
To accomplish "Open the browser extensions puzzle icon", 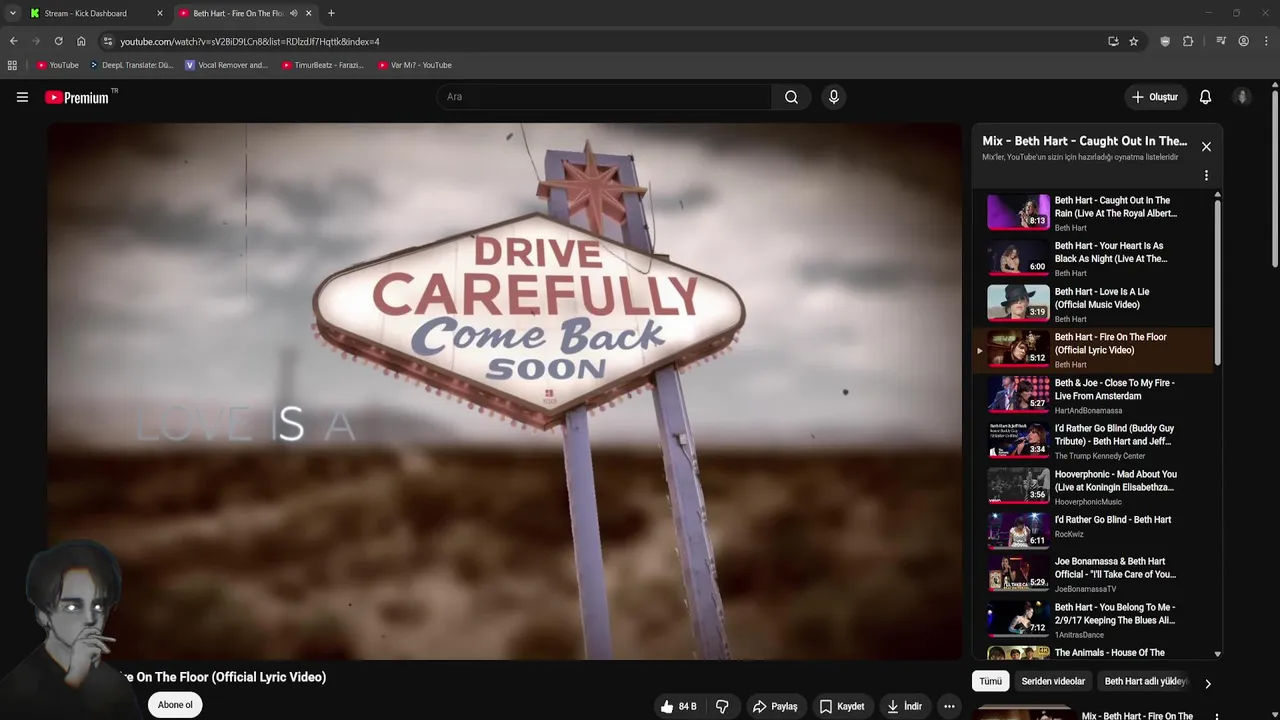I will (1188, 41).
